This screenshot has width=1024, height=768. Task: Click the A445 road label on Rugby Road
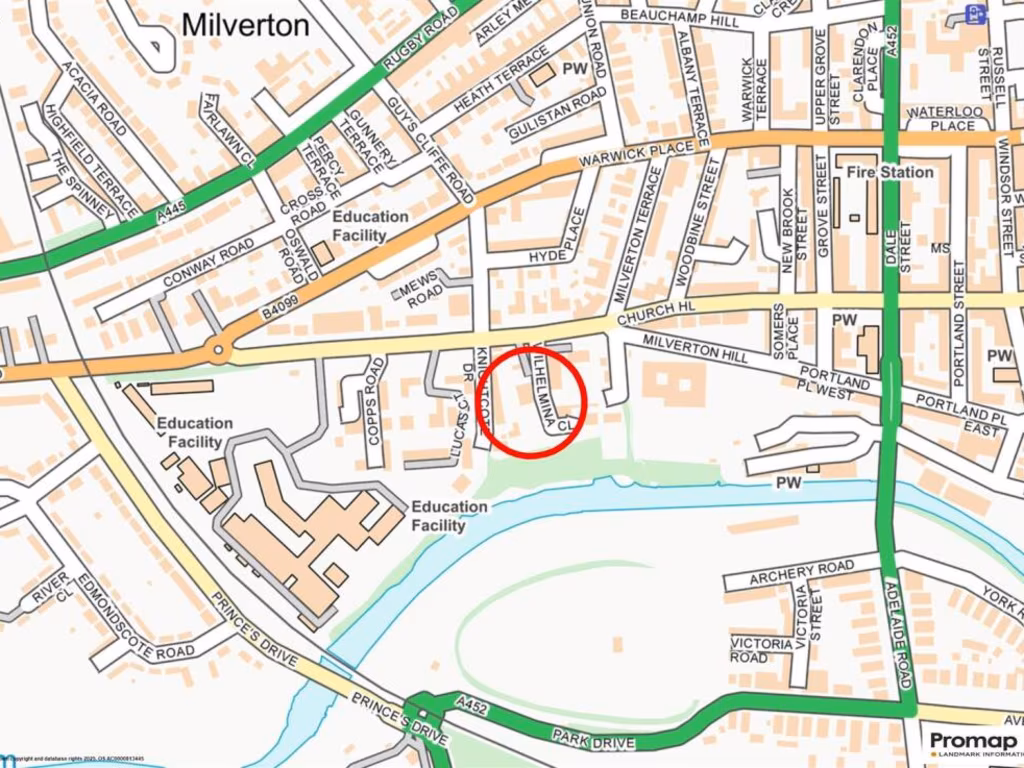(x=172, y=214)
